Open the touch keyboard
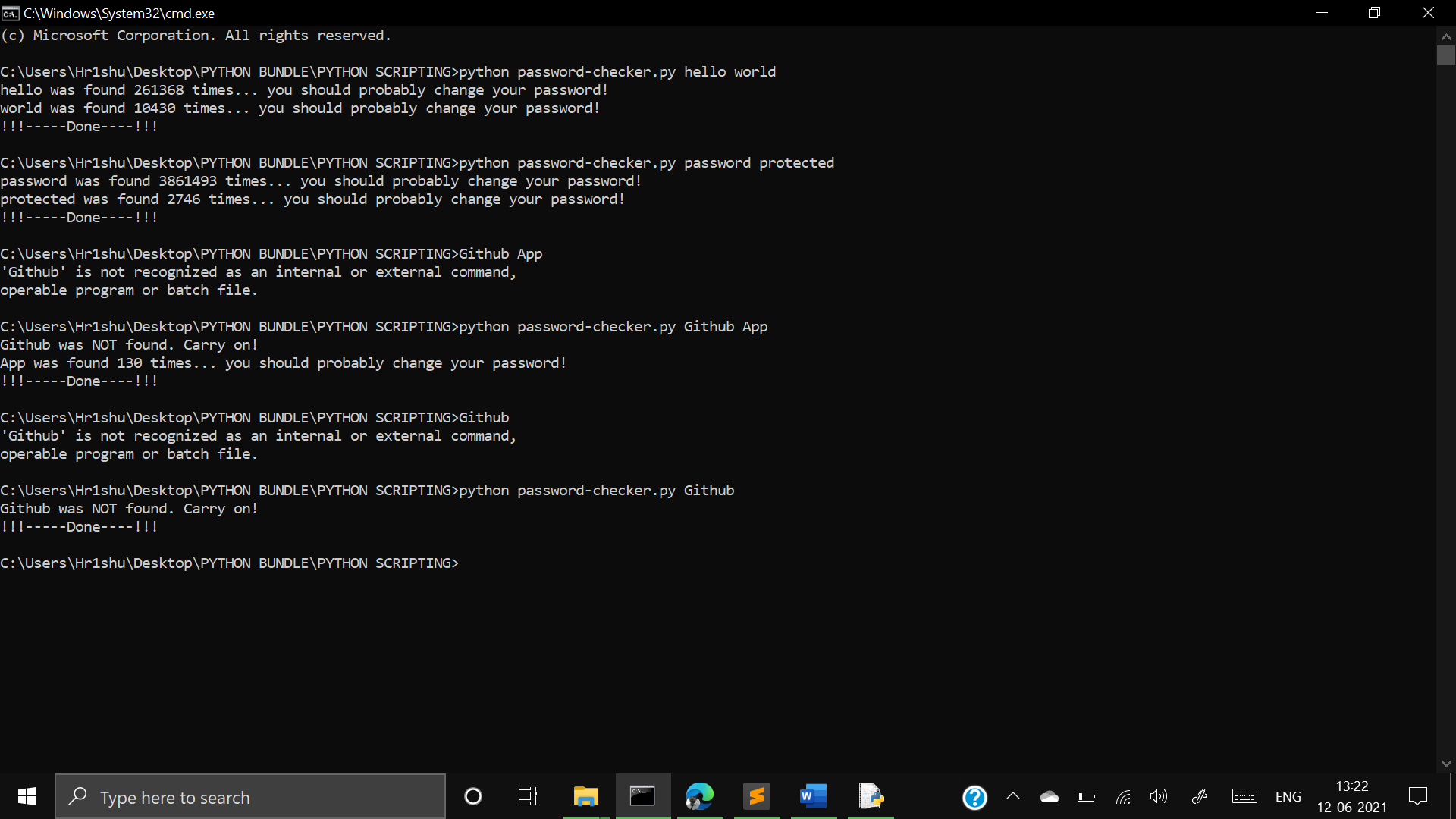This screenshot has height=819, width=1456. [x=1244, y=797]
